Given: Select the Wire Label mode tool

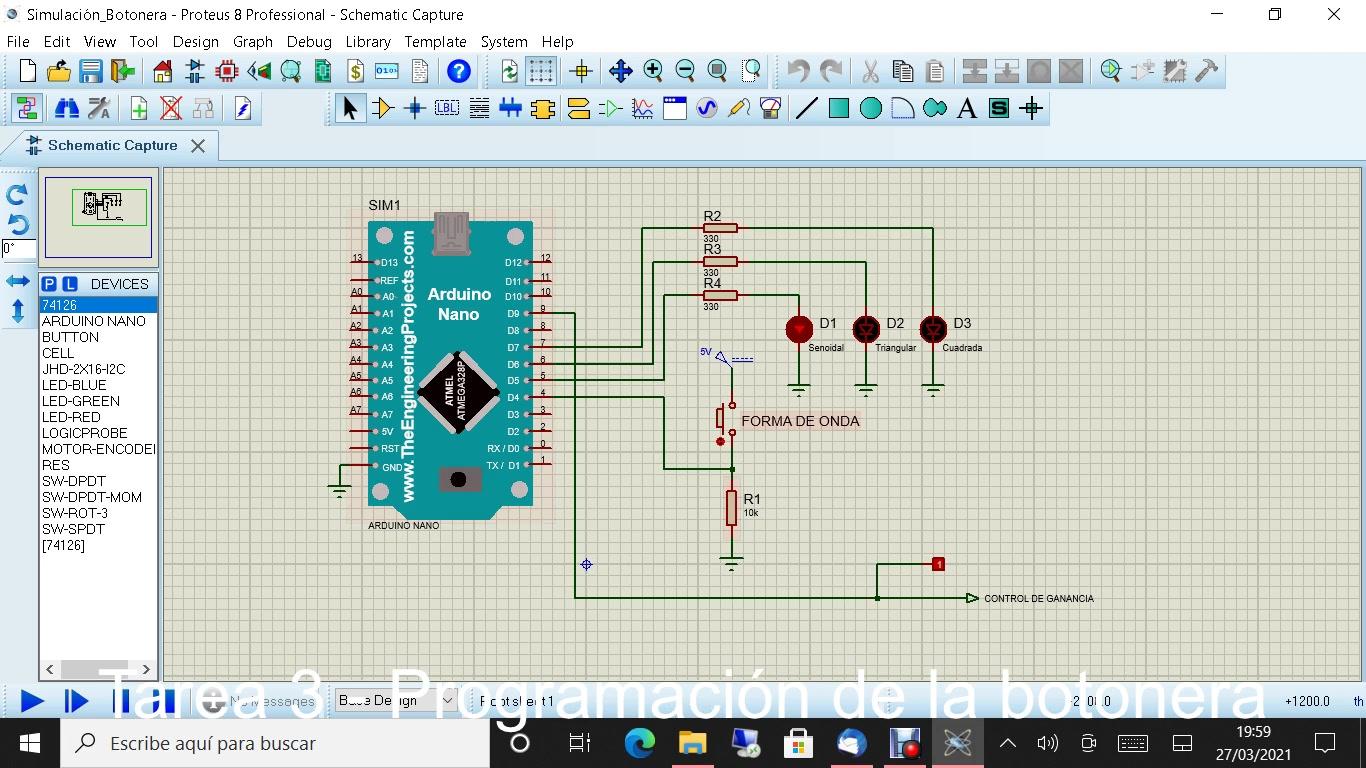Looking at the screenshot, I should click(447, 109).
